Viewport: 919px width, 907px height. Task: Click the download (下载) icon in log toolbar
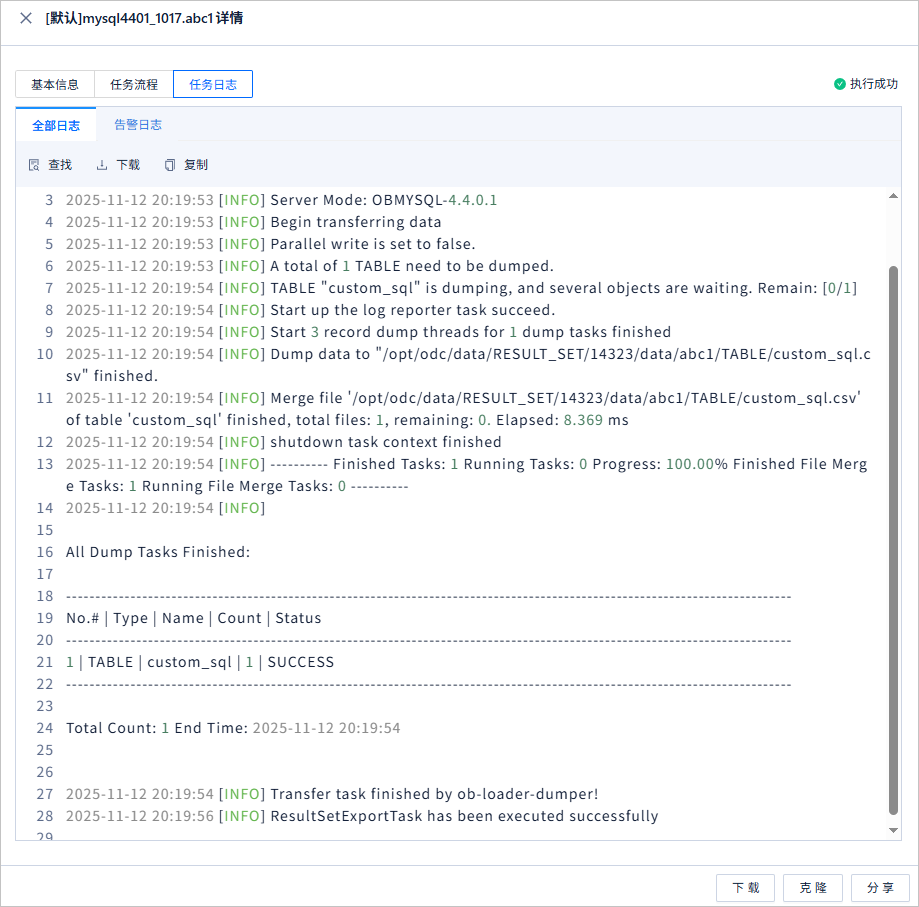point(102,165)
